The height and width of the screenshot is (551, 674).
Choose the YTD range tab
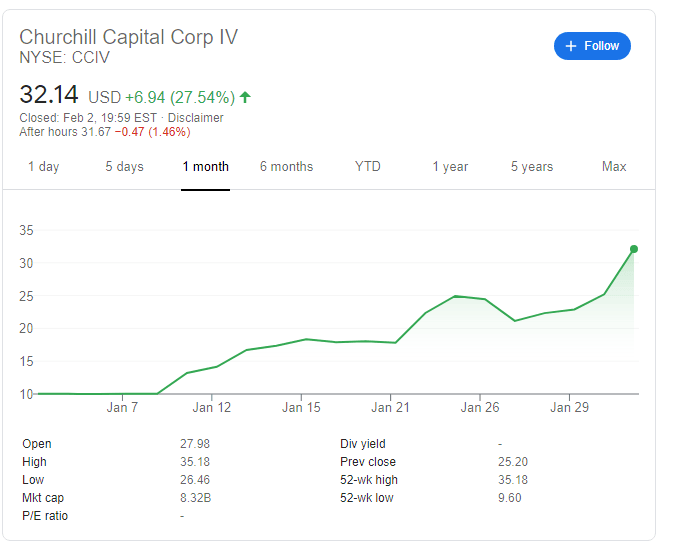click(x=367, y=167)
